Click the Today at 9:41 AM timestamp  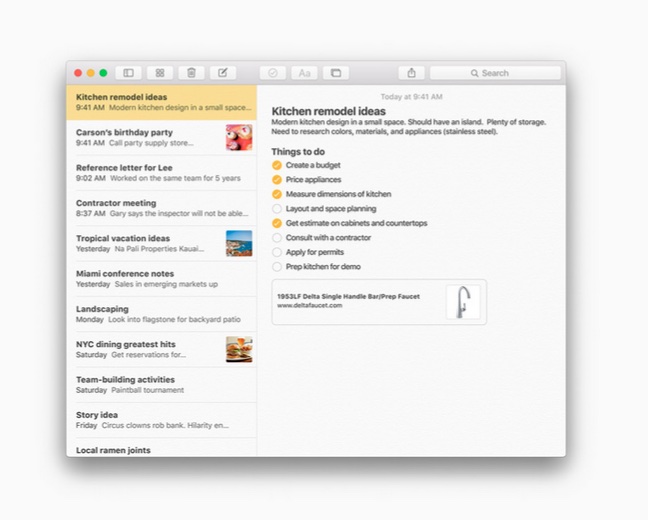(x=411, y=97)
